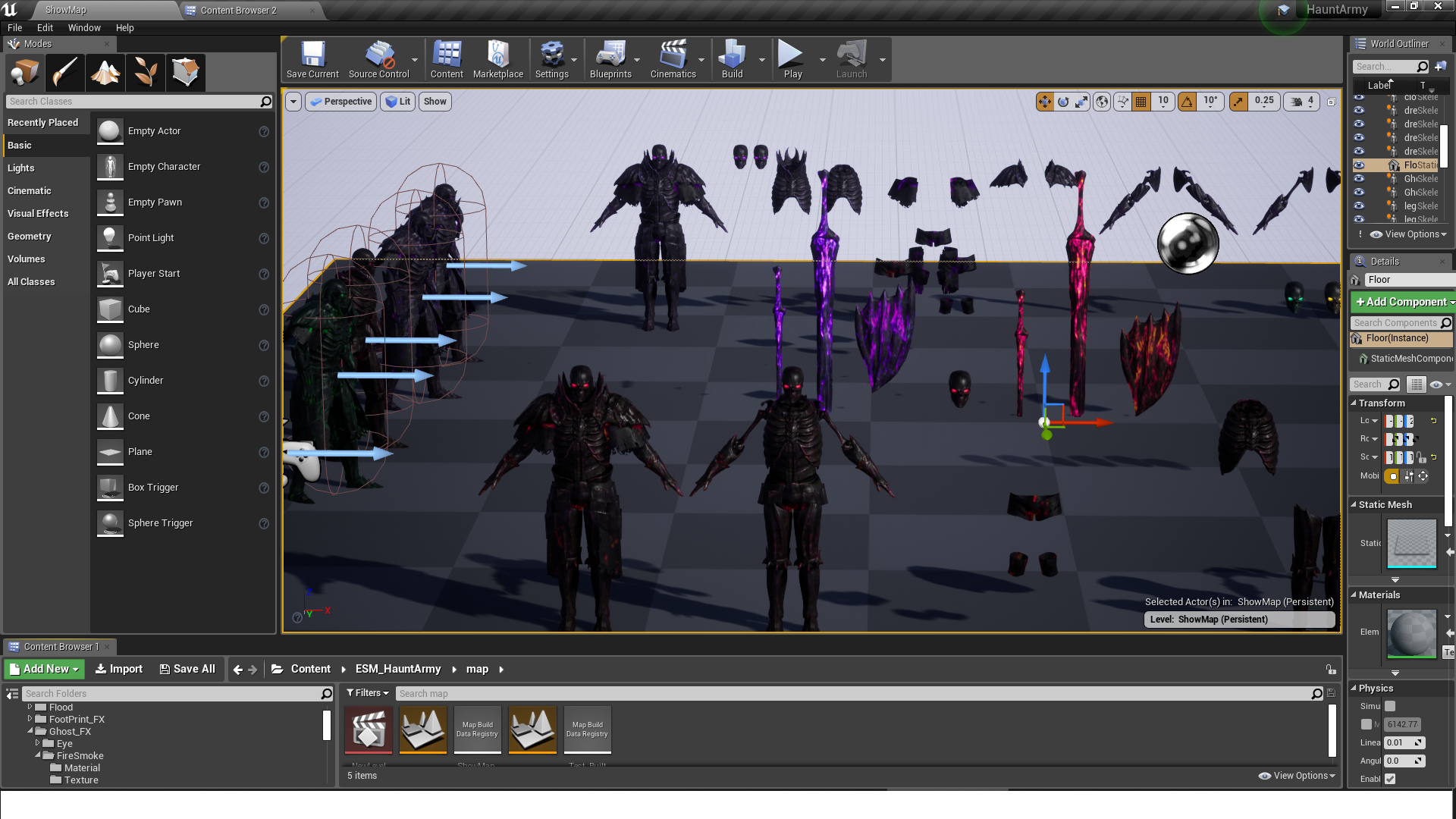Select the Landscape mode icon

tap(105, 73)
